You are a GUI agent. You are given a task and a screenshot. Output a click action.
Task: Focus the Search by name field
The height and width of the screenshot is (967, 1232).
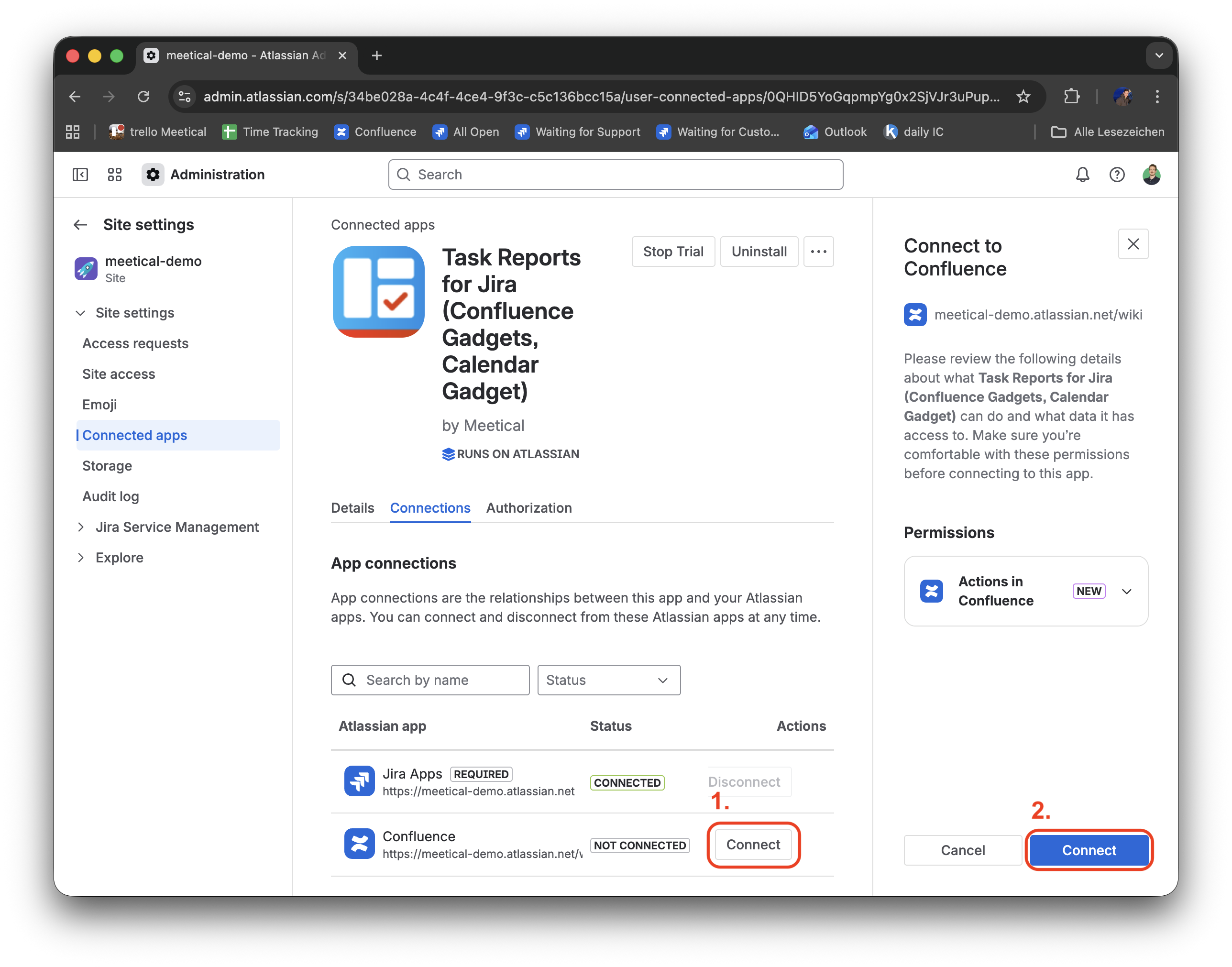pyautogui.click(x=430, y=680)
